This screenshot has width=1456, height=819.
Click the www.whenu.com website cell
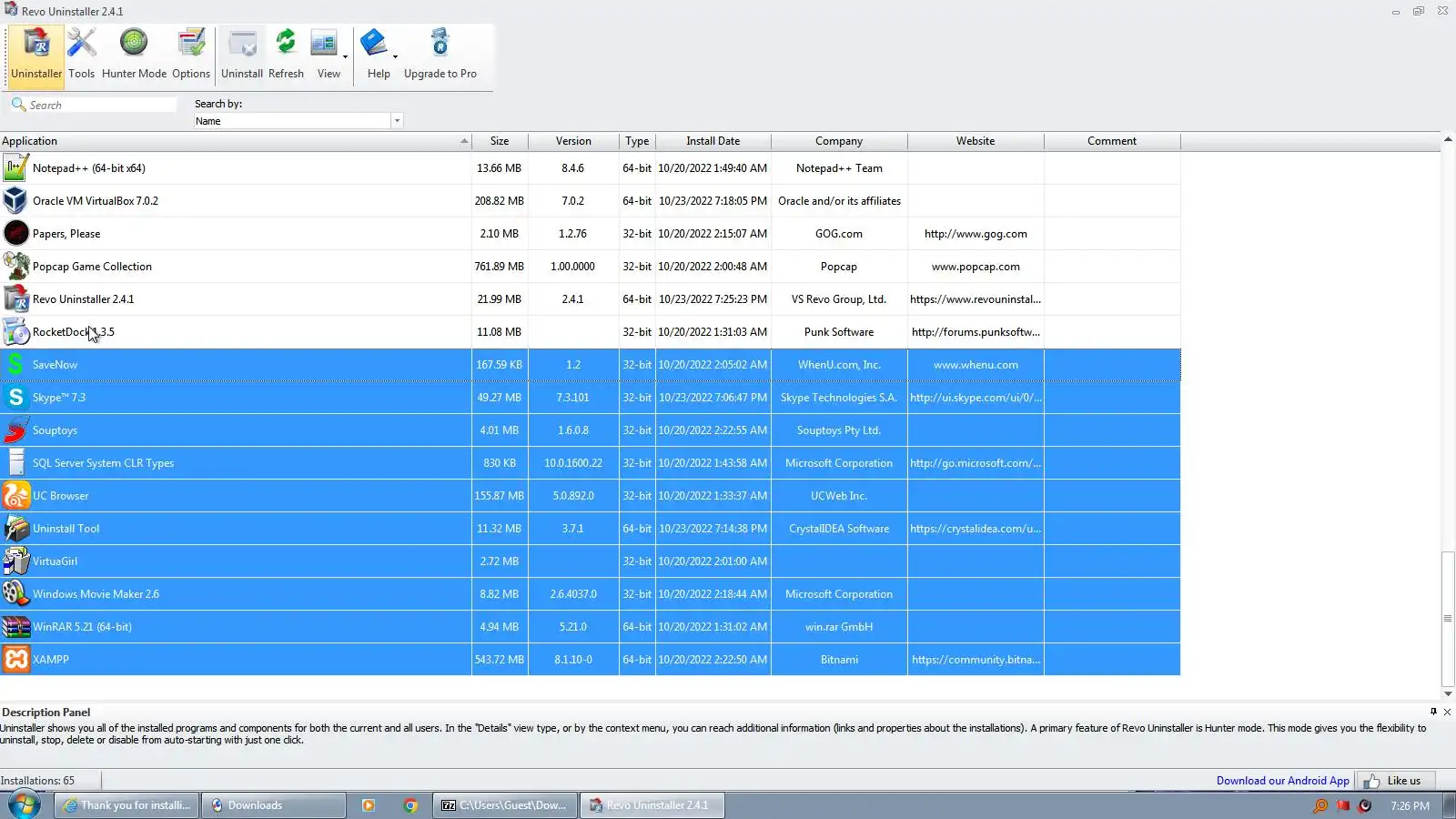(x=976, y=365)
